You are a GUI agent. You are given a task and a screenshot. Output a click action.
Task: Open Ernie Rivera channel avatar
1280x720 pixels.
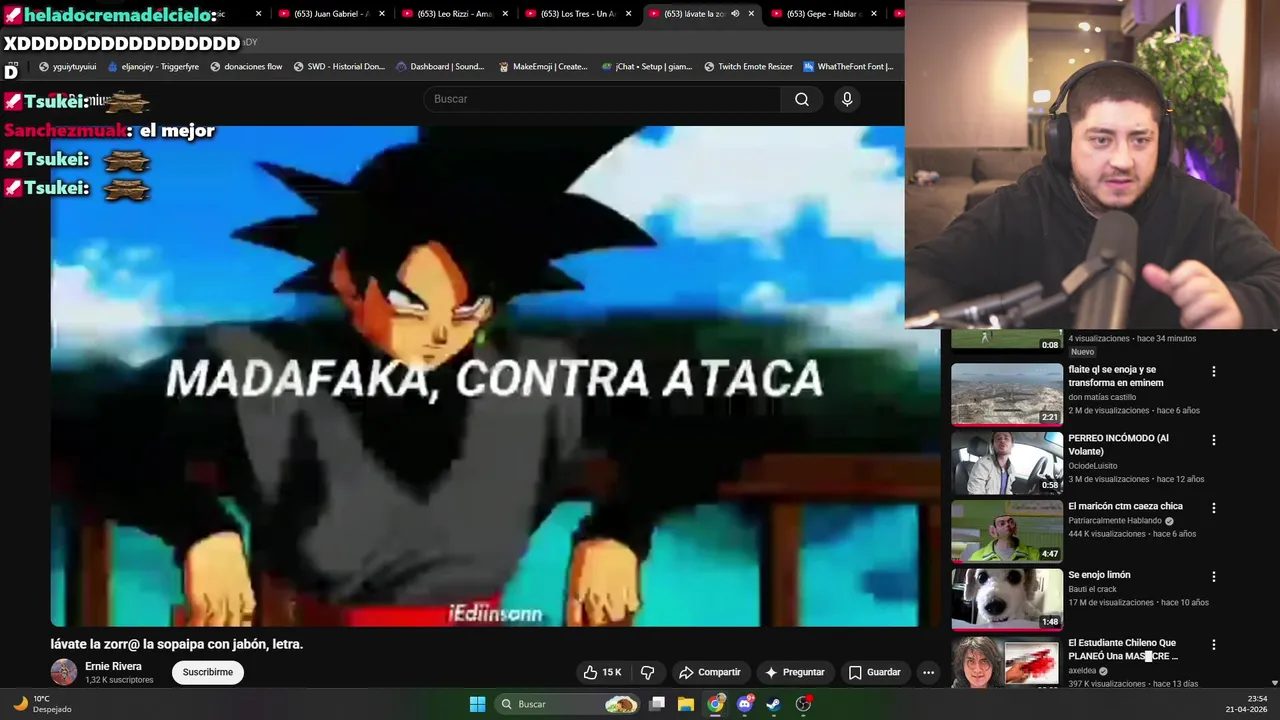(x=64, y=672)
